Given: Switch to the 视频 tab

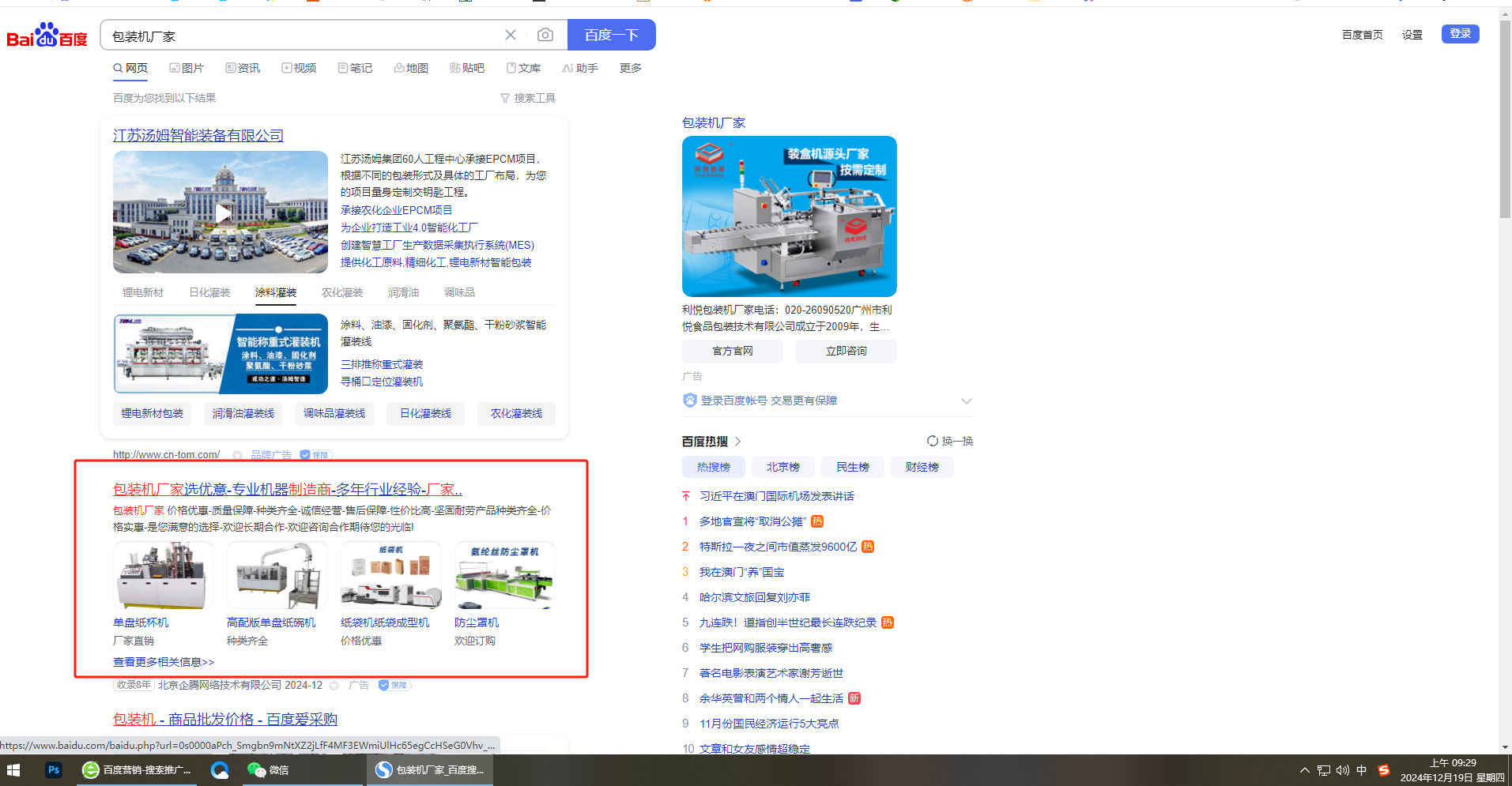Looking at the screenshot, I should 299,68.
